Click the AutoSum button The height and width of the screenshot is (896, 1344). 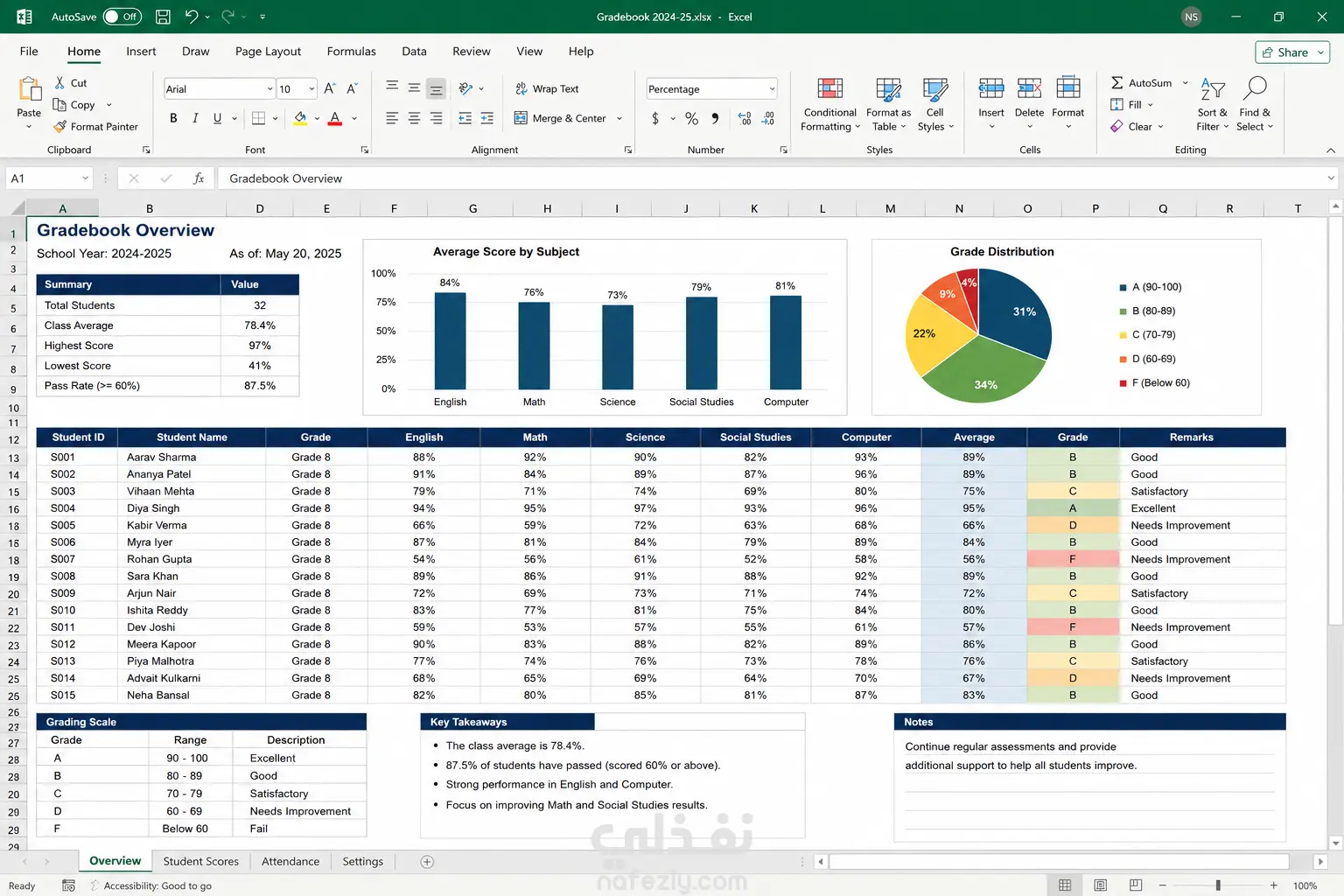[1141, 83]
